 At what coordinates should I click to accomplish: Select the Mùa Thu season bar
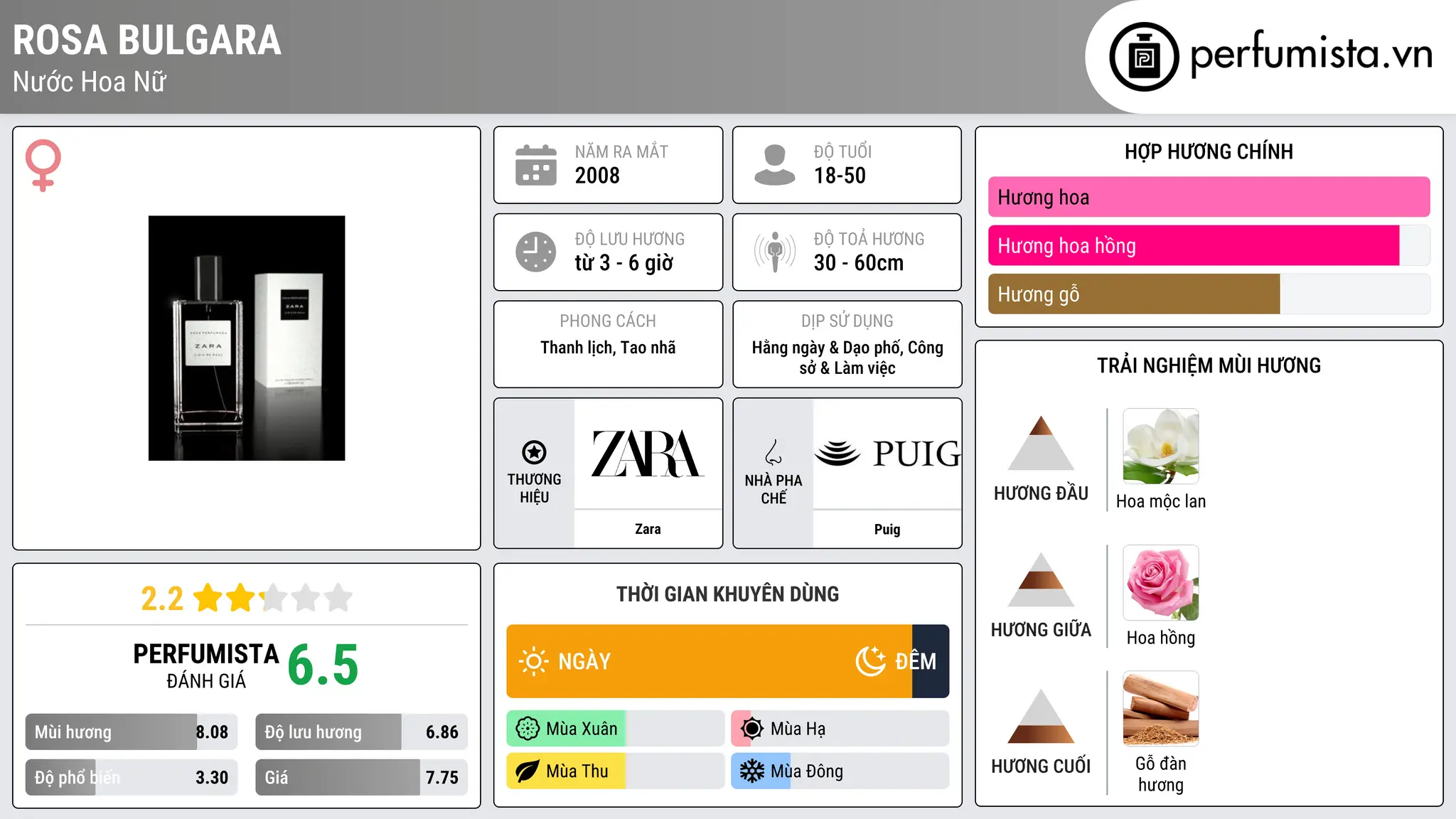tap(616, 771)
